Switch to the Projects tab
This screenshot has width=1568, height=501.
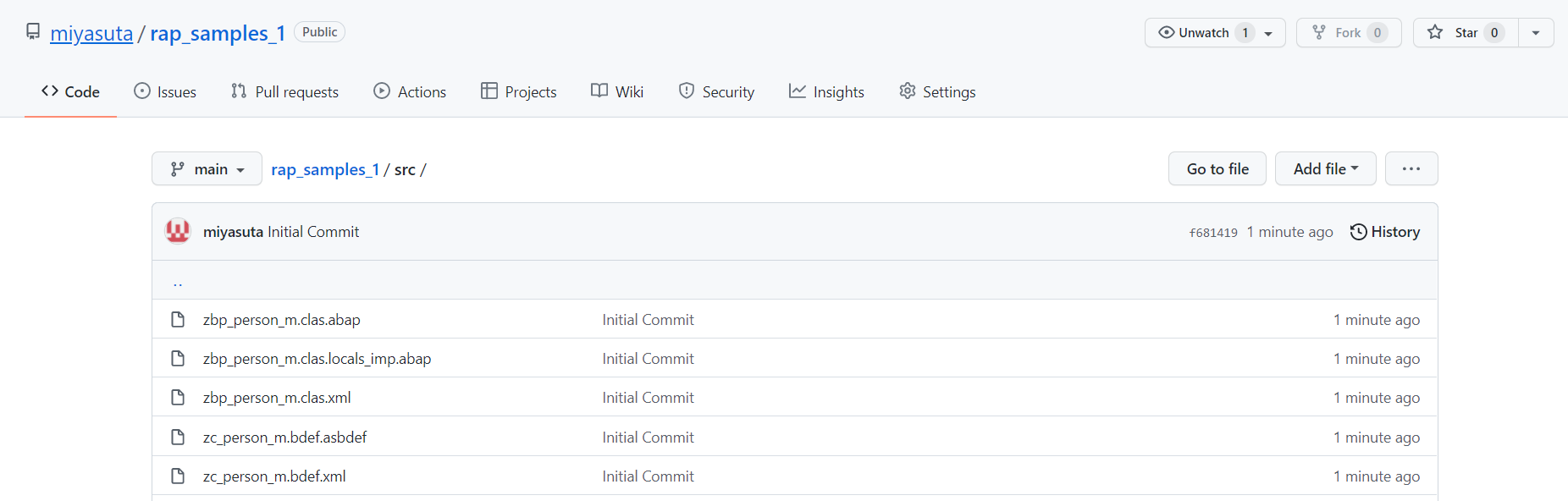(x=518, y=91)
